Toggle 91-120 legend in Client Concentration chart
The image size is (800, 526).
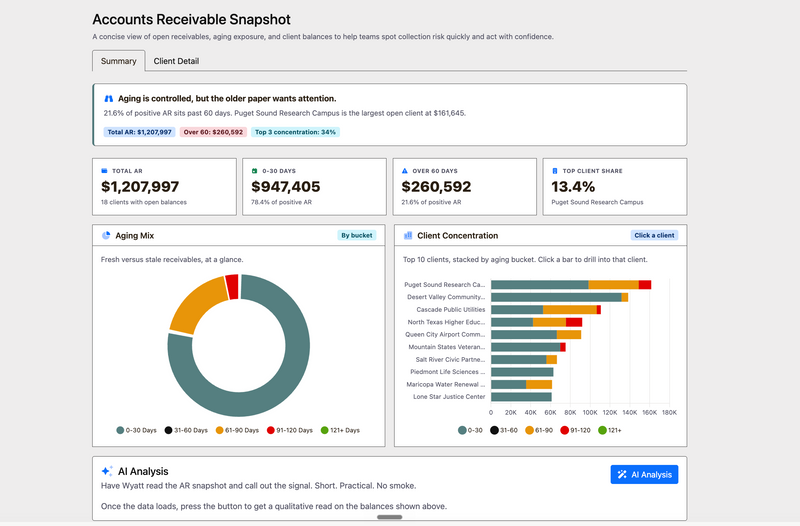pos(575,430)
